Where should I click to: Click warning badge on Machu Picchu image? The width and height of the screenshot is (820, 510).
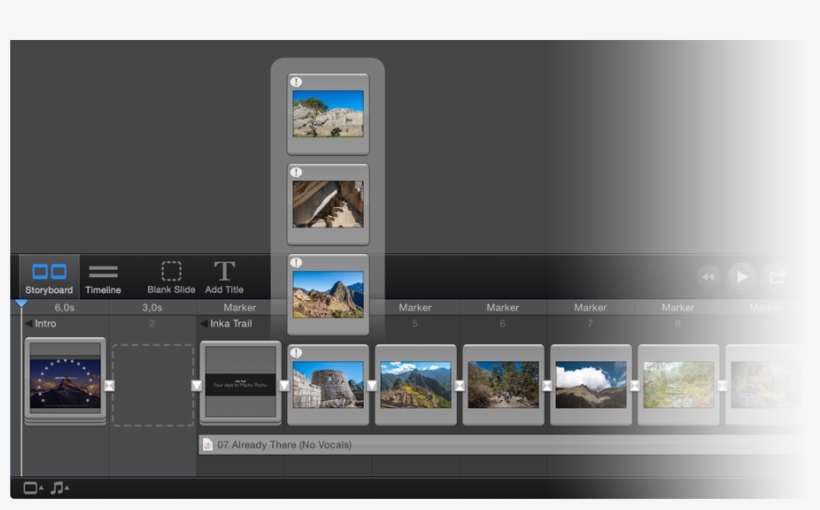[x=297, y=263]
